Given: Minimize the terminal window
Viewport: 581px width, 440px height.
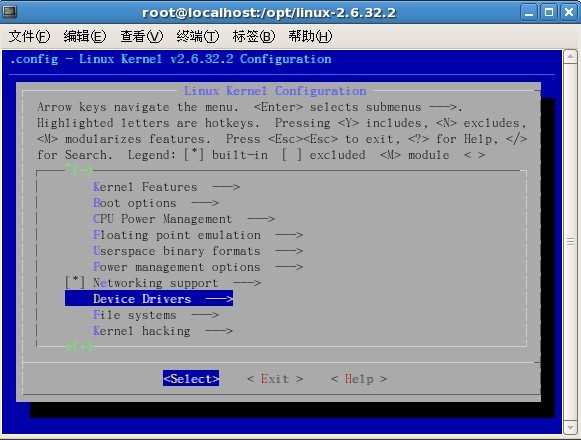Looking at the screenshot, I should click(x=529, y=13).
